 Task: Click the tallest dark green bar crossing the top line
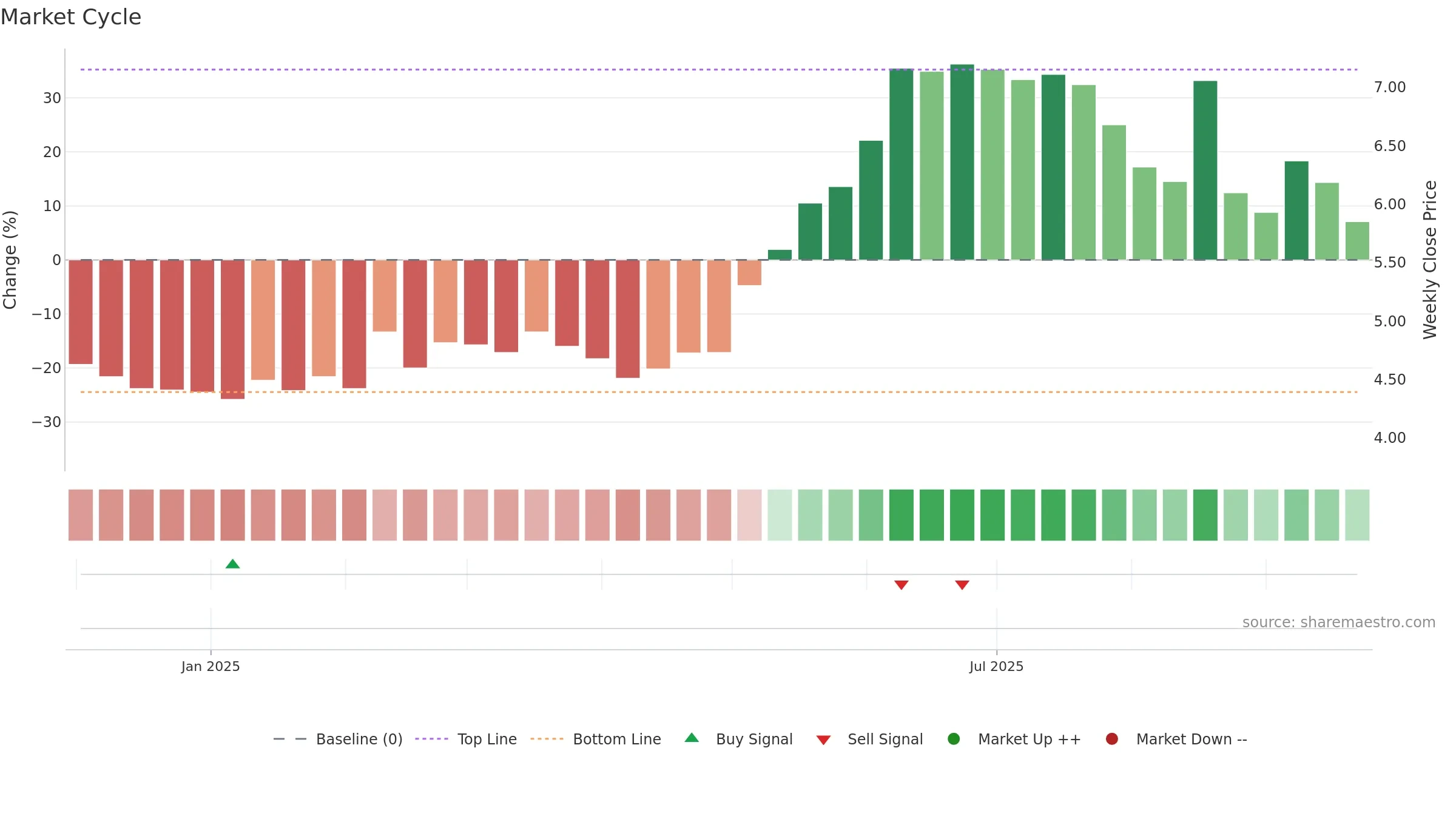(962, 162)
